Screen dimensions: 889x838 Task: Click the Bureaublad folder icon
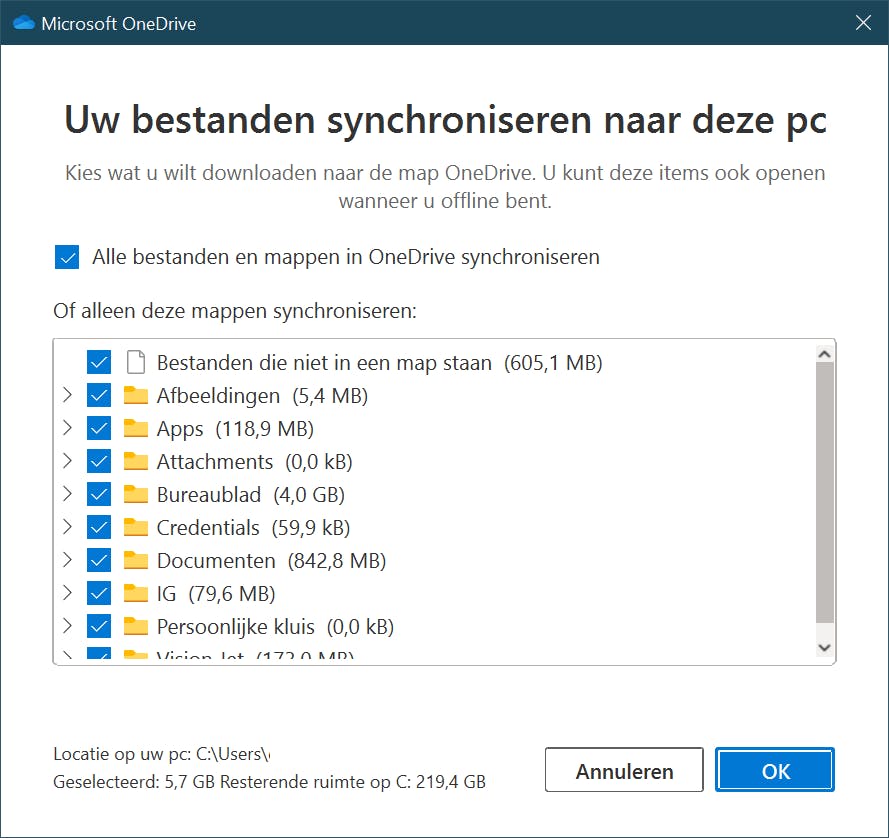point(136,495)
